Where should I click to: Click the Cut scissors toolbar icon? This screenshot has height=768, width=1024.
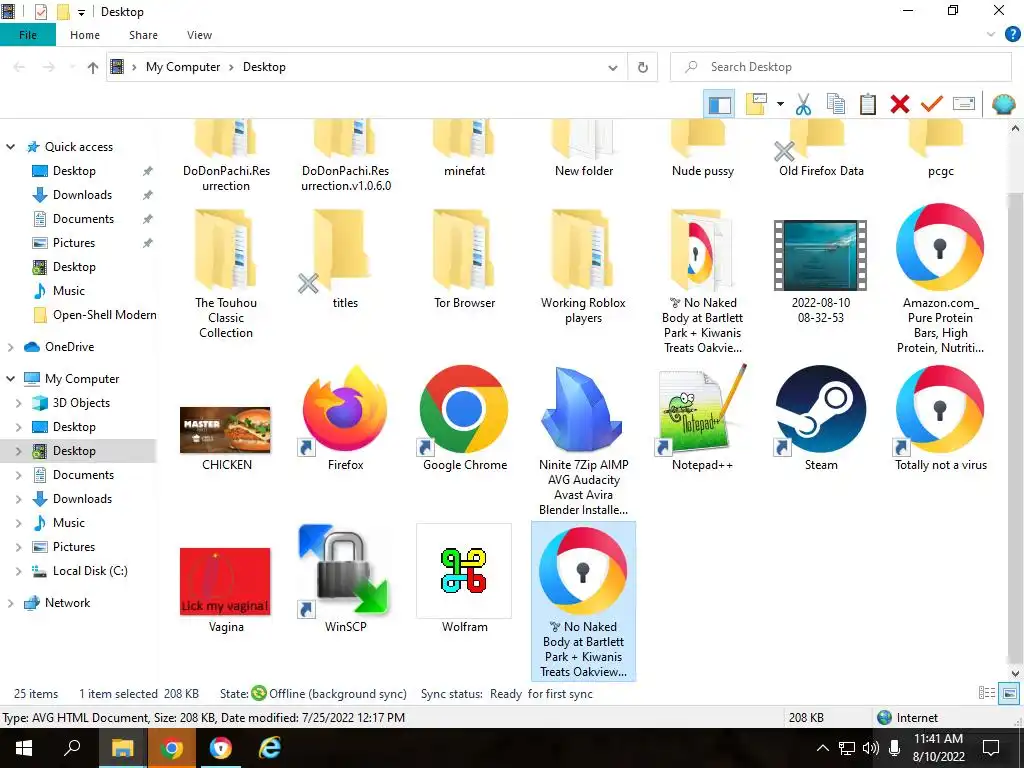(803, 104)
